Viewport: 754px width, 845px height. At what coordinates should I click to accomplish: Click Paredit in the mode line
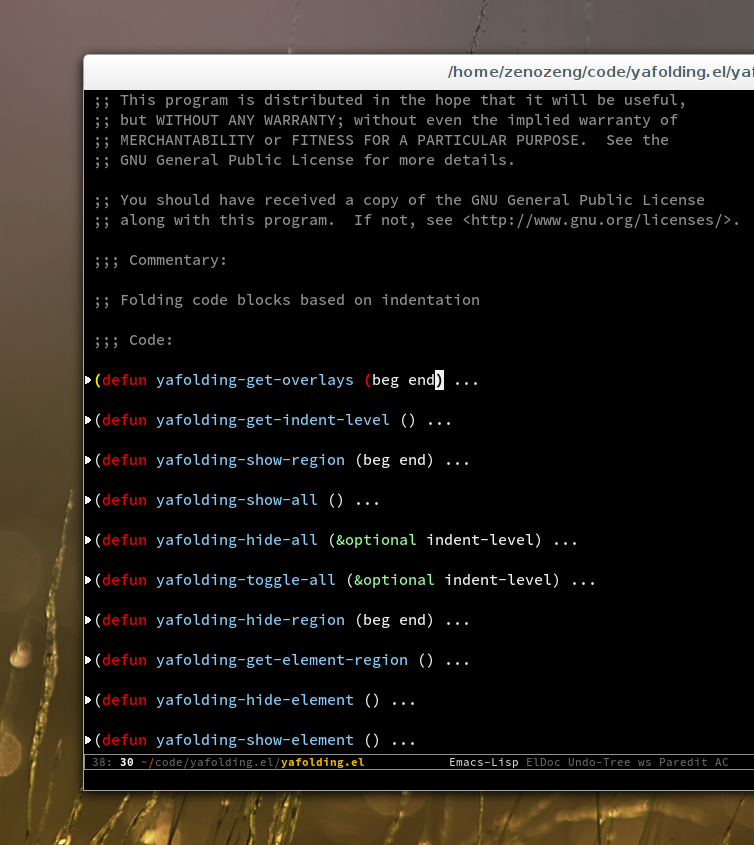(682, 763)
